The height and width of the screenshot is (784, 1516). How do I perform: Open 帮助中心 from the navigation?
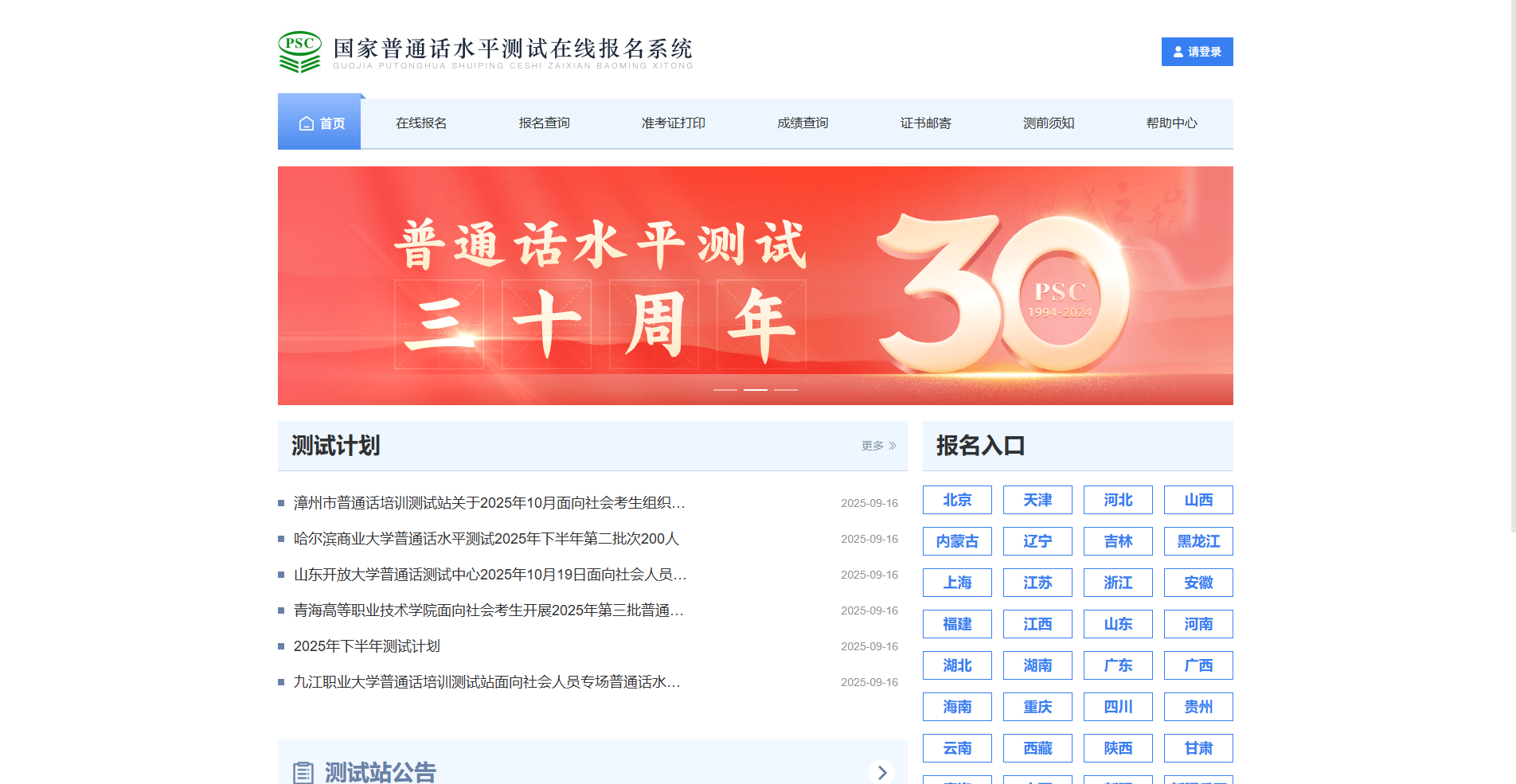tap(1172, 123)
